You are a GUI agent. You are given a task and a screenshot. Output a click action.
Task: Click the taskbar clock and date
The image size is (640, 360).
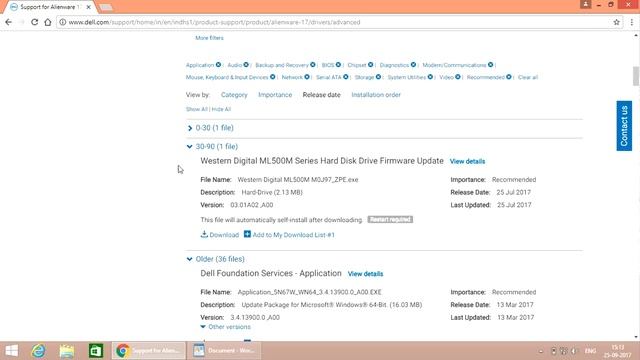click(x=618, y=351)
